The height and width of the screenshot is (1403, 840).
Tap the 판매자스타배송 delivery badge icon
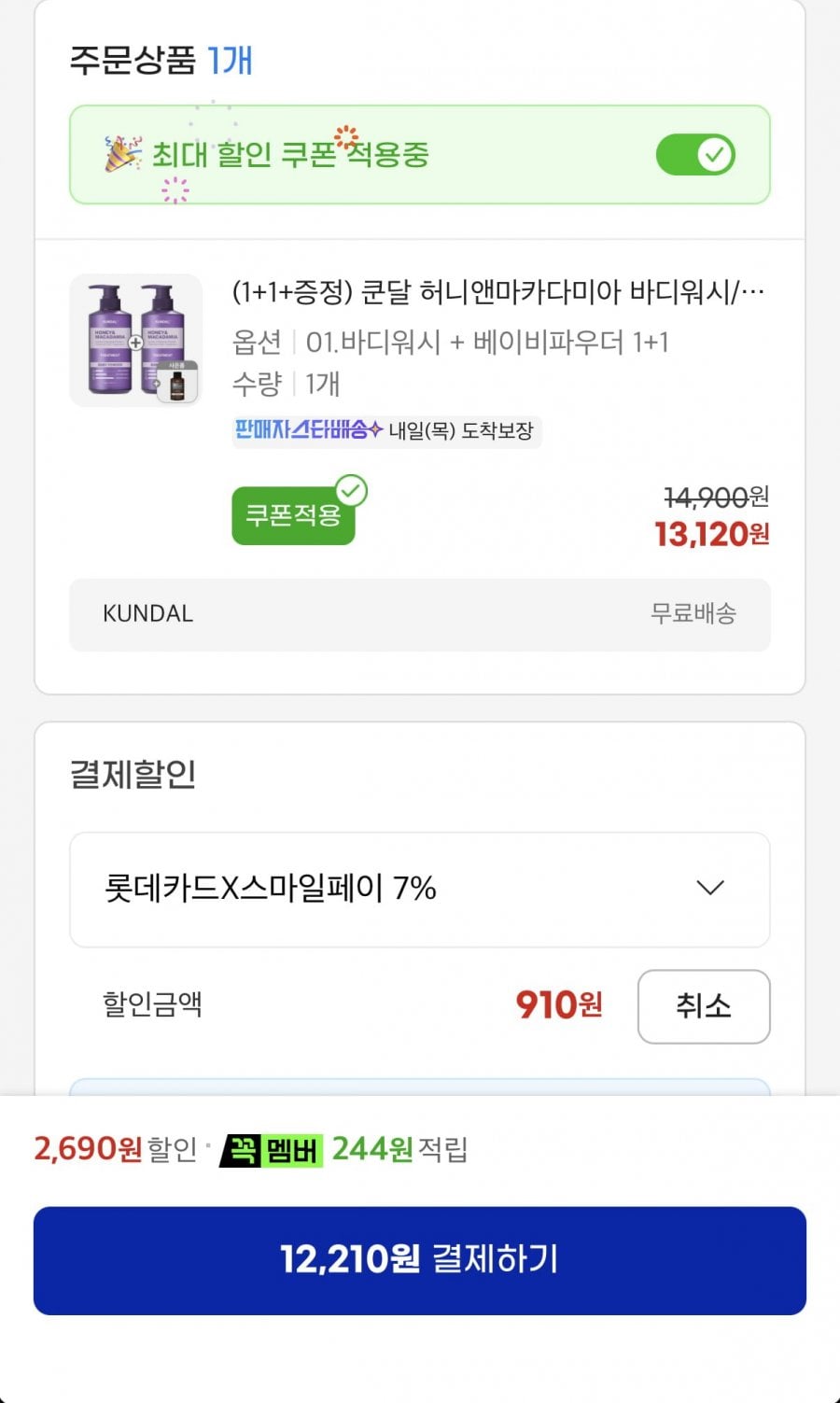click(308, 429)
